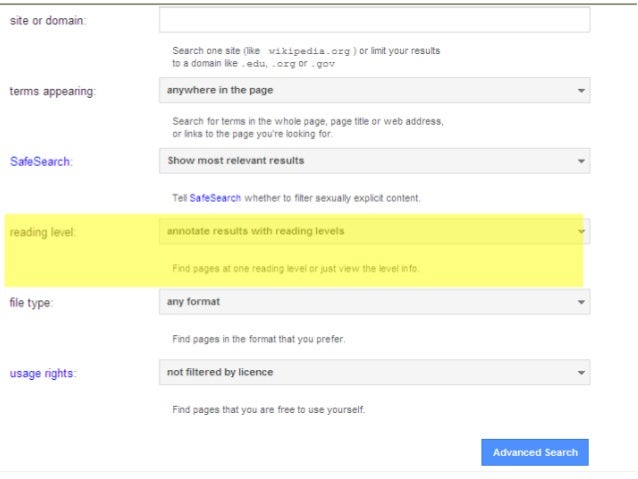Click the 'reading level:' label
Image resolution: width=638 pixels, height=479 pixels.
[x=43, y=232]
